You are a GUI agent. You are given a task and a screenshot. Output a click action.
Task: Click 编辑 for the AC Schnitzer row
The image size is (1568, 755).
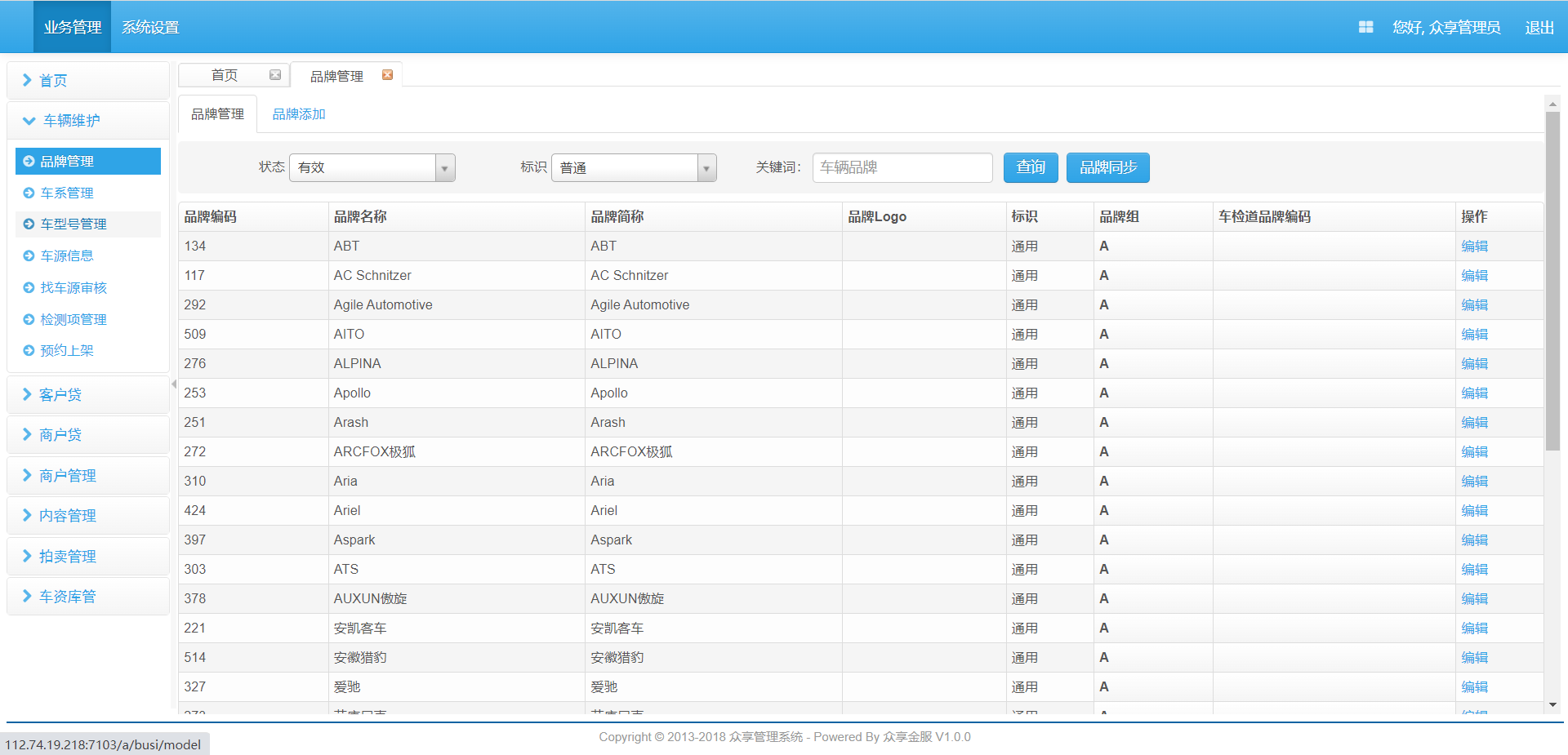click(1474, 276)
